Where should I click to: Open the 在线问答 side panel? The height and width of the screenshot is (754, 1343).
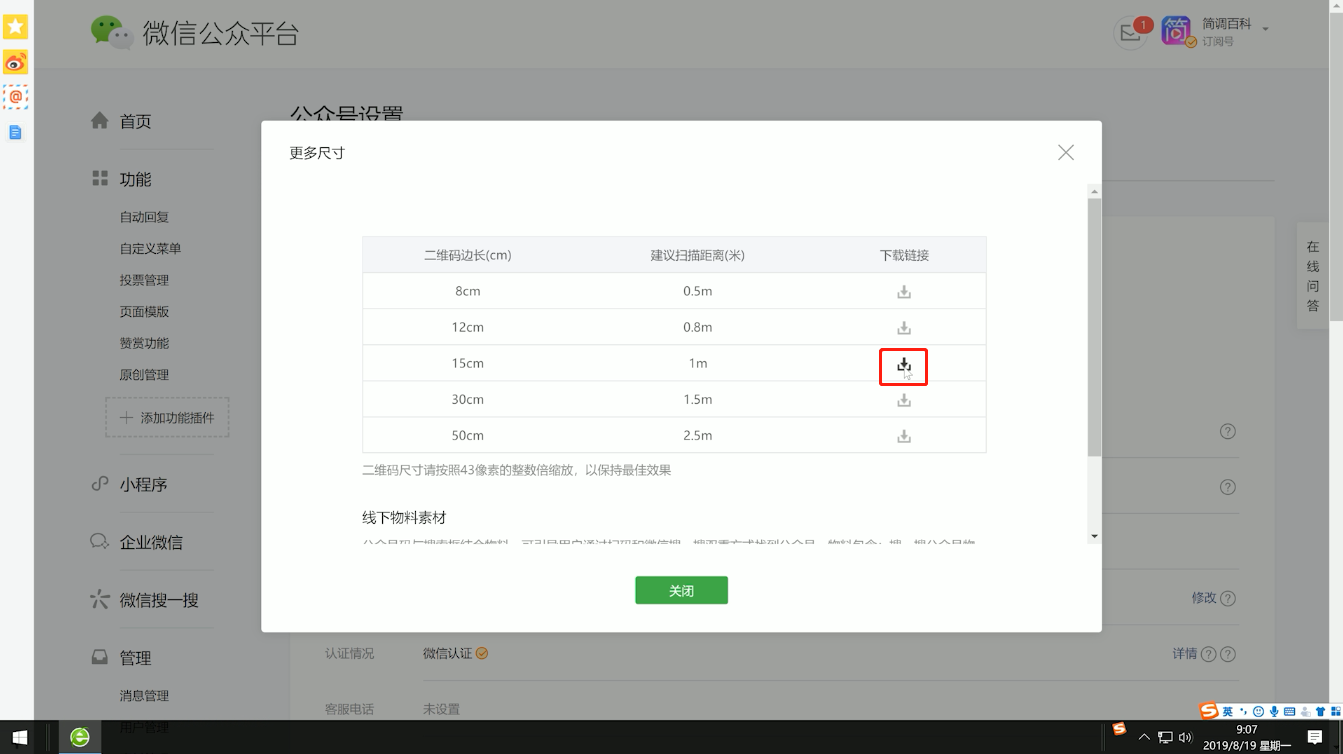tap(1313, 275)
